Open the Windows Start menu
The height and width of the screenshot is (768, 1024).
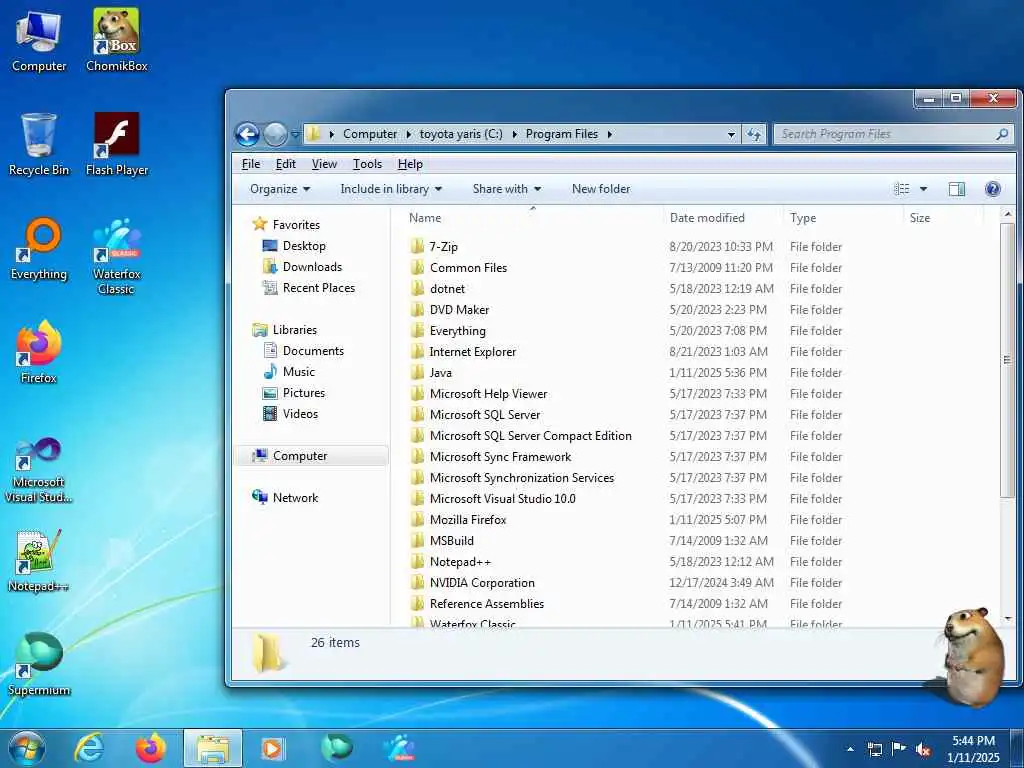27,748
